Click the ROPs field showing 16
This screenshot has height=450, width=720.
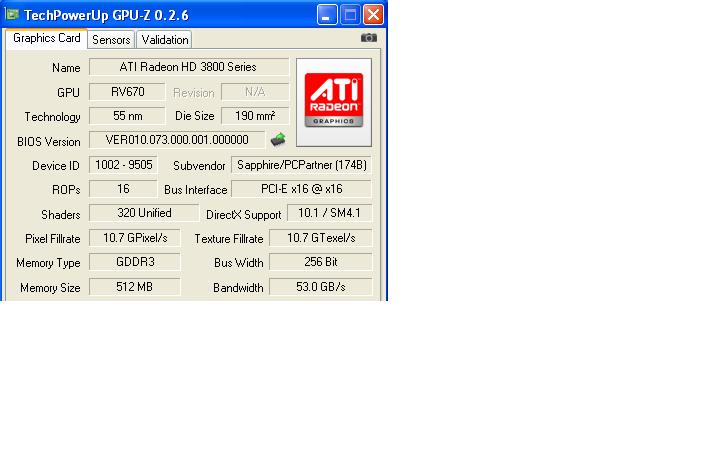pos(124,189)
